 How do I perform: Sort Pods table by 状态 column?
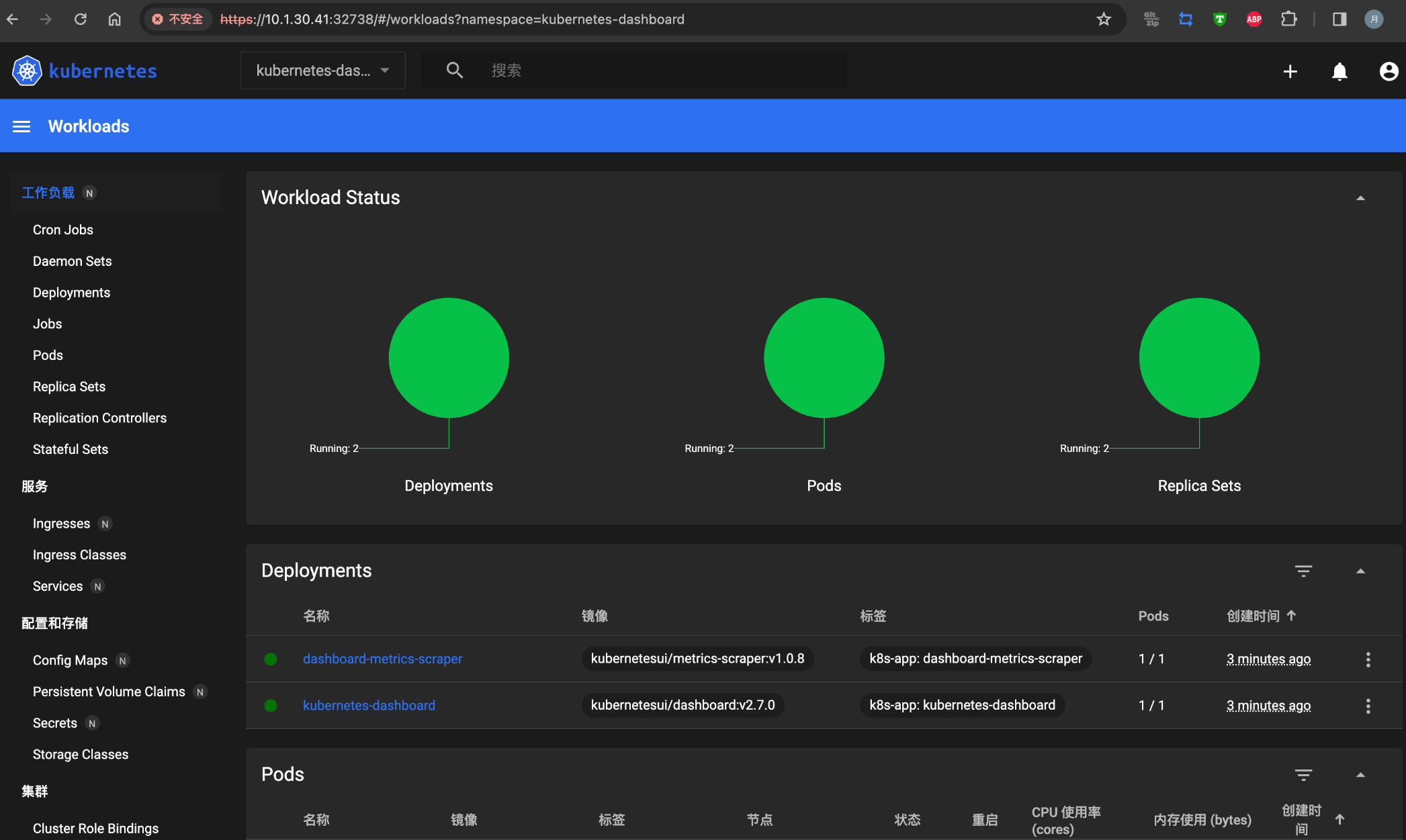[907, 820]
